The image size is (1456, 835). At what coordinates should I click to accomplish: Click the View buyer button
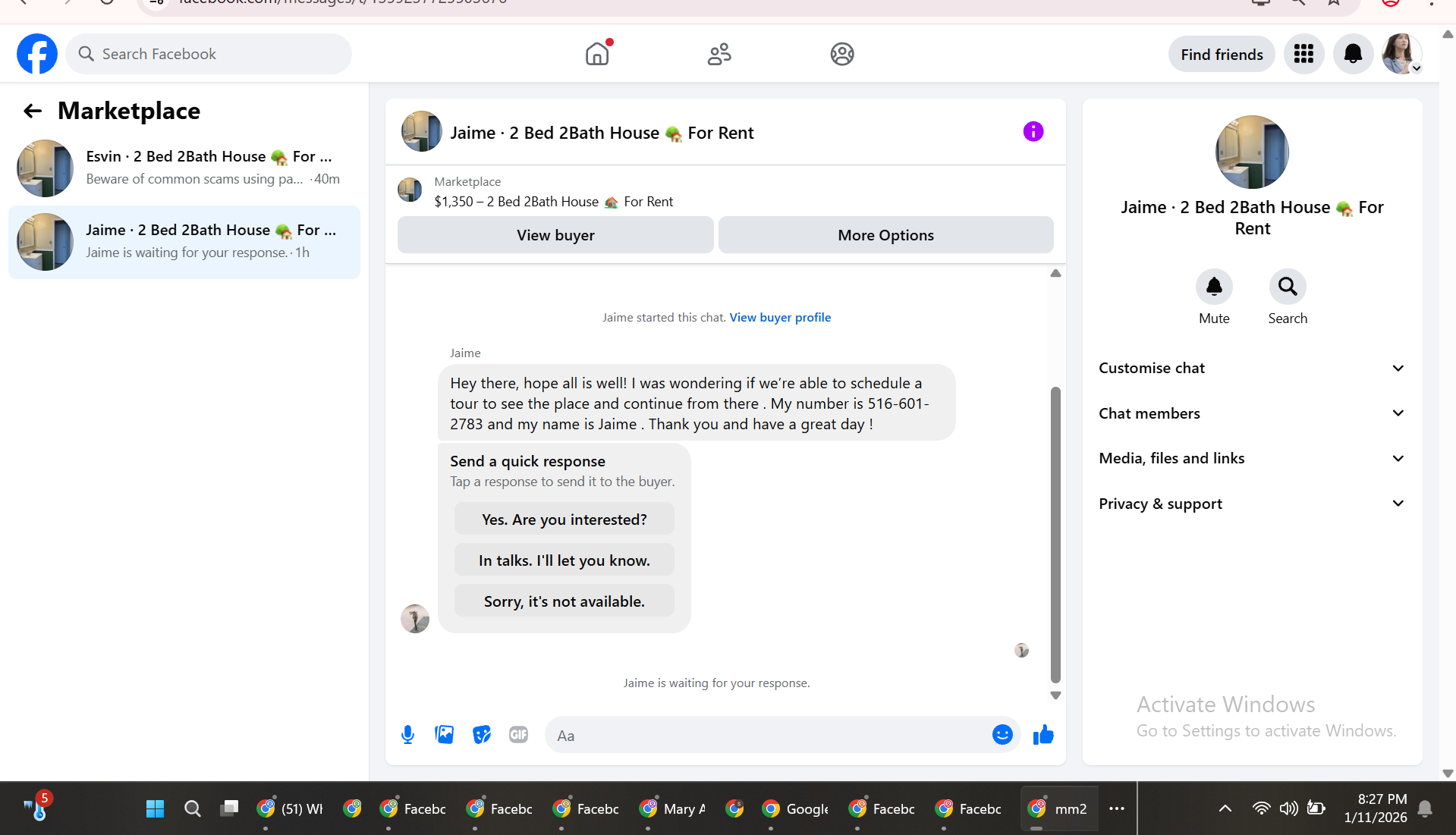coord(555,235)
